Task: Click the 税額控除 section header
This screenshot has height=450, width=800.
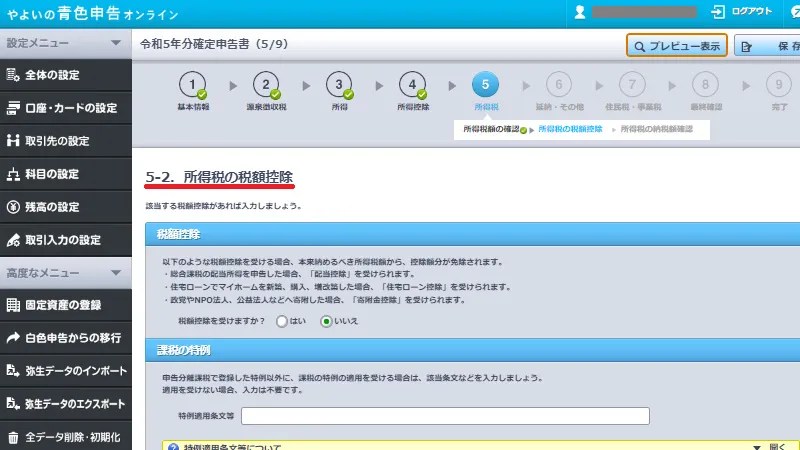Action: click(x=472, y=234)
